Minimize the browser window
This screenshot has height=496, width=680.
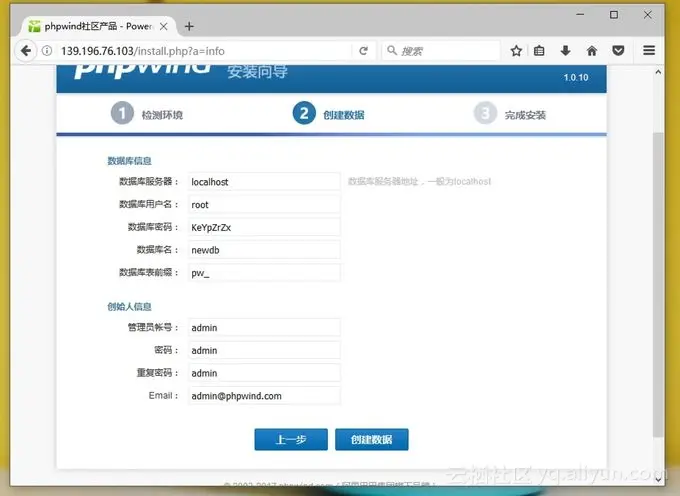(580, 14)
